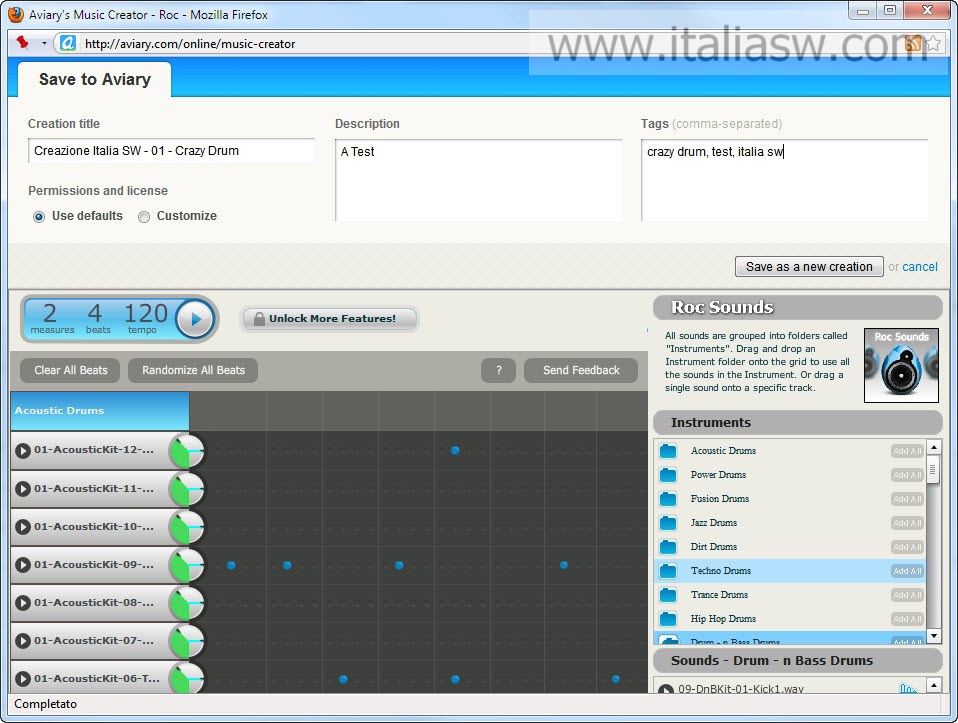Click the Sounds list scroll up arrow
Viewport: 958px width, 723px height.
(x=933, y=684)
